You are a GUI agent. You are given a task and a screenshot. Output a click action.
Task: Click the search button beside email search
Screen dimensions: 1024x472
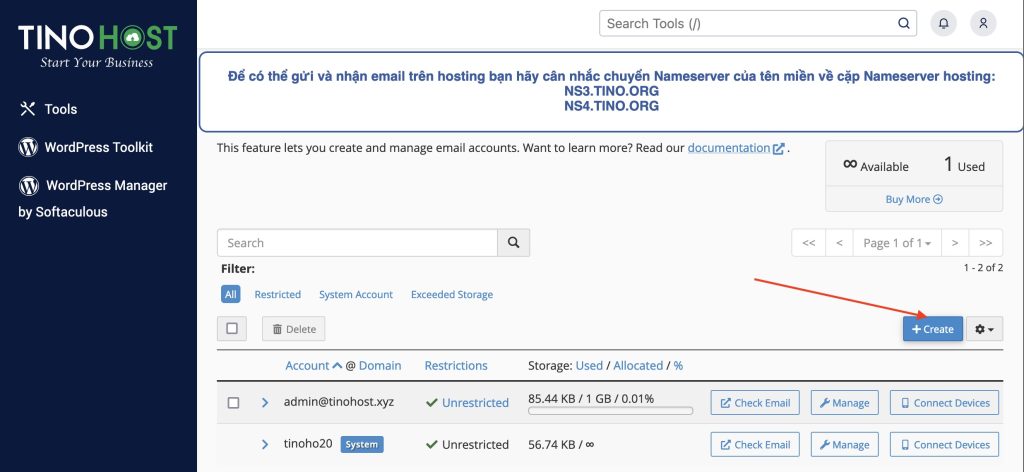point(513,243)
